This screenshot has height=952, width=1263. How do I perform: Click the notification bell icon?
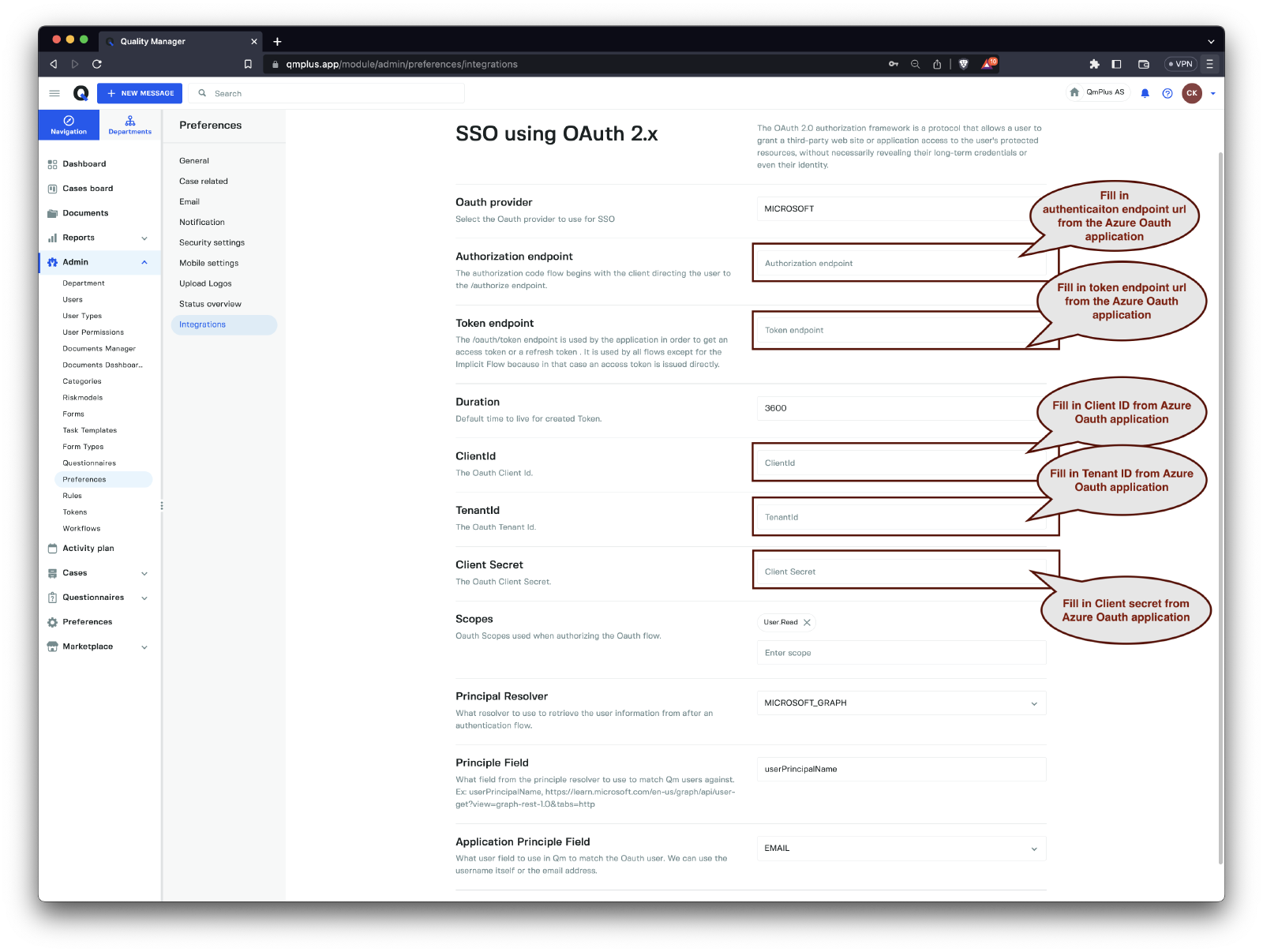pyautogui.click(x=1145, y=93)
